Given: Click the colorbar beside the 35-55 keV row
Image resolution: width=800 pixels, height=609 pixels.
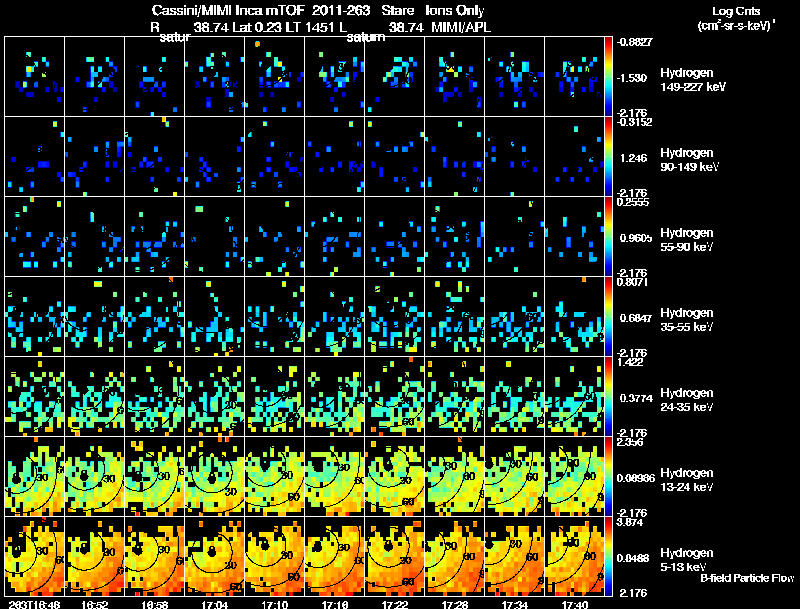Looking at the screenshot, I should tap(608, 317).
